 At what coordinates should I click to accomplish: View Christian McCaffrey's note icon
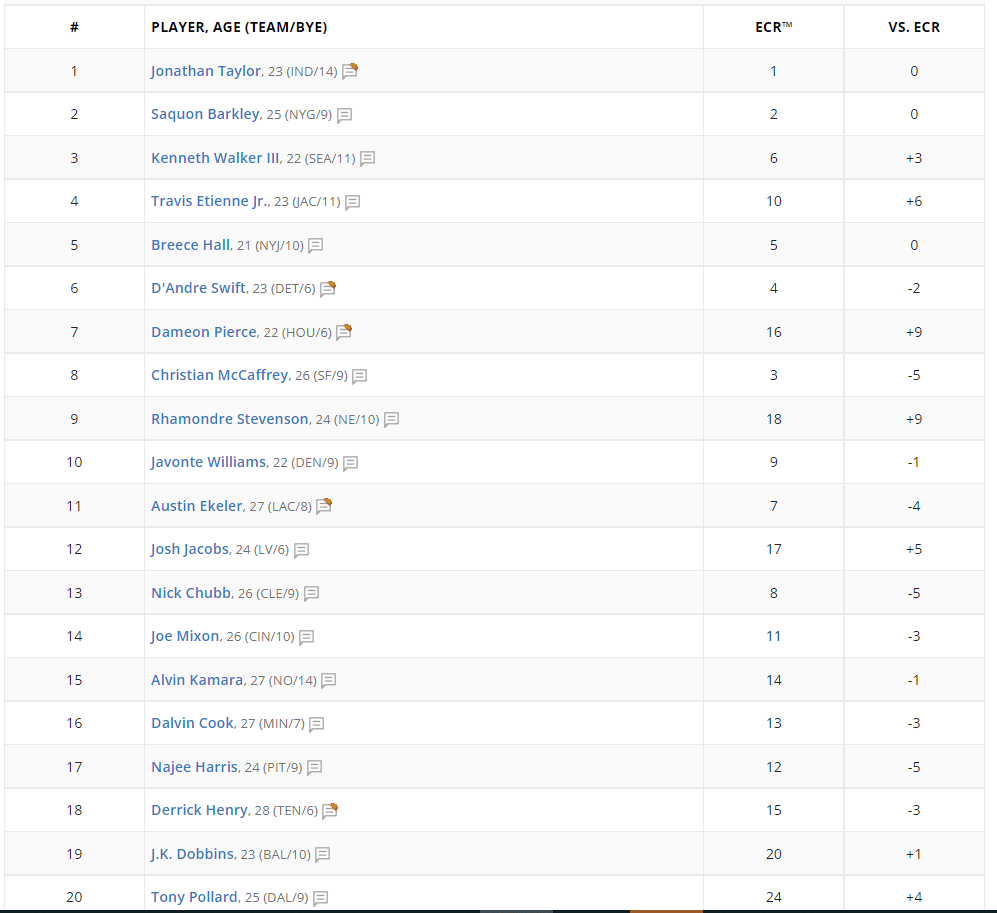pos(360,376)
